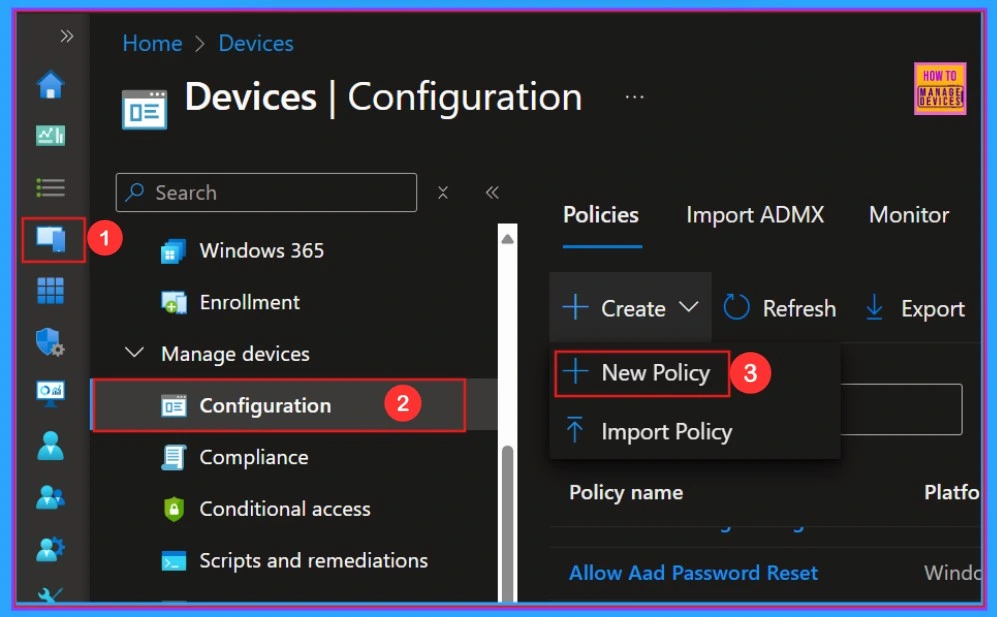Click the Create dropdown chevron arrow
Viewport: 997px width, 617px height.
688,307
